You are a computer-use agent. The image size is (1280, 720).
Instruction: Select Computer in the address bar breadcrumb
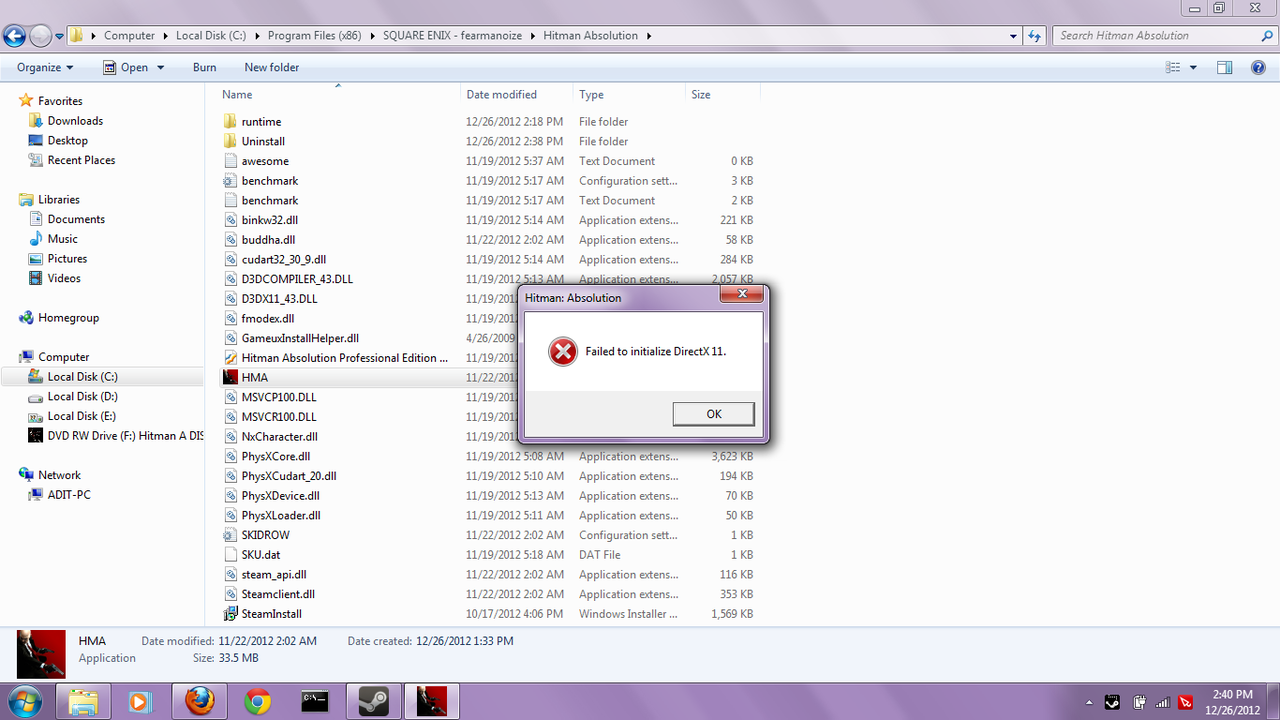click(130, 36)
